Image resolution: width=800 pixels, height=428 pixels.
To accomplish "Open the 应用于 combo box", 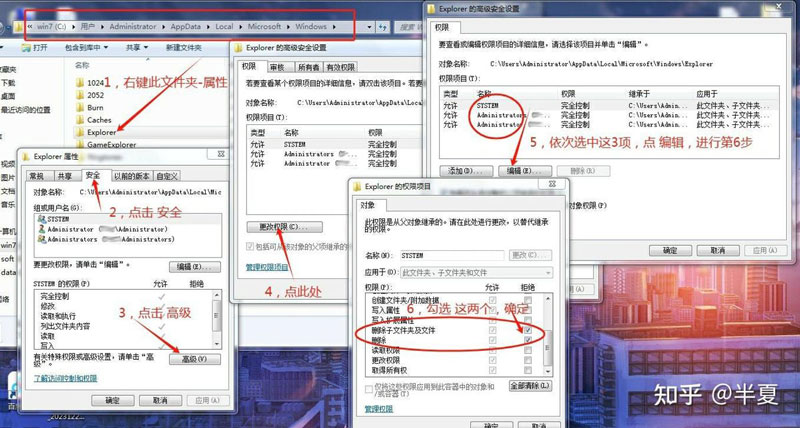I will 477,272.
